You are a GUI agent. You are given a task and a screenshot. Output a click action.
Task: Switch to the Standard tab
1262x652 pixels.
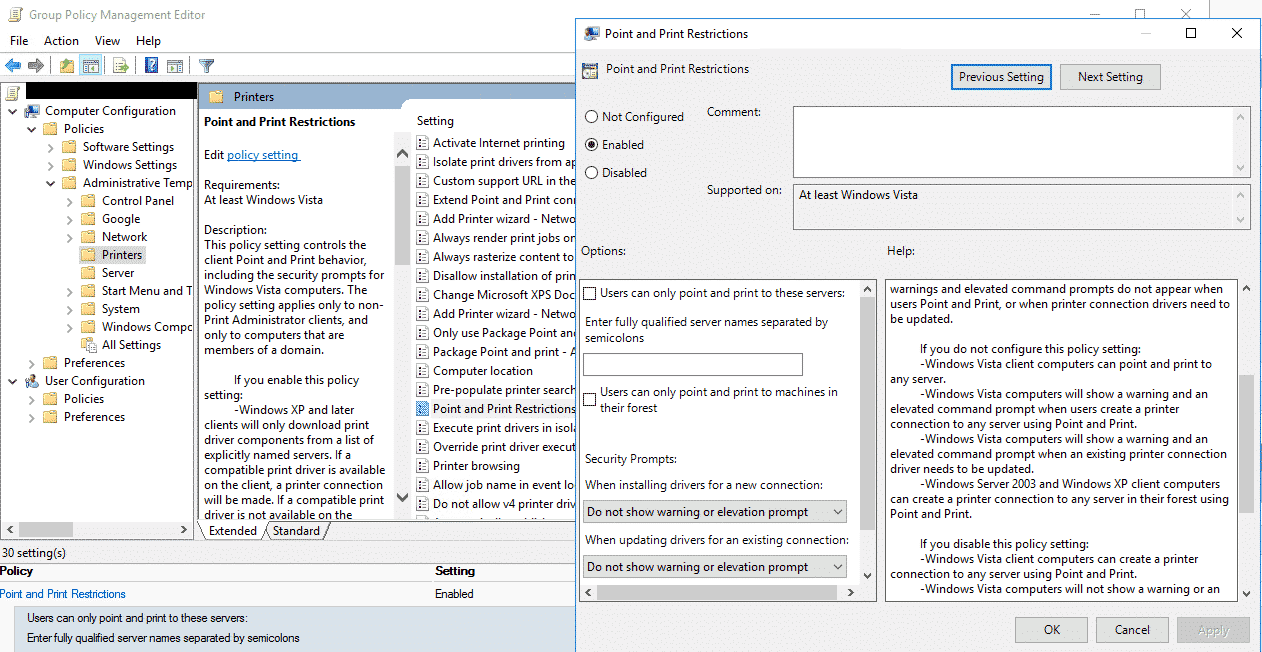(x=297, y=531)
